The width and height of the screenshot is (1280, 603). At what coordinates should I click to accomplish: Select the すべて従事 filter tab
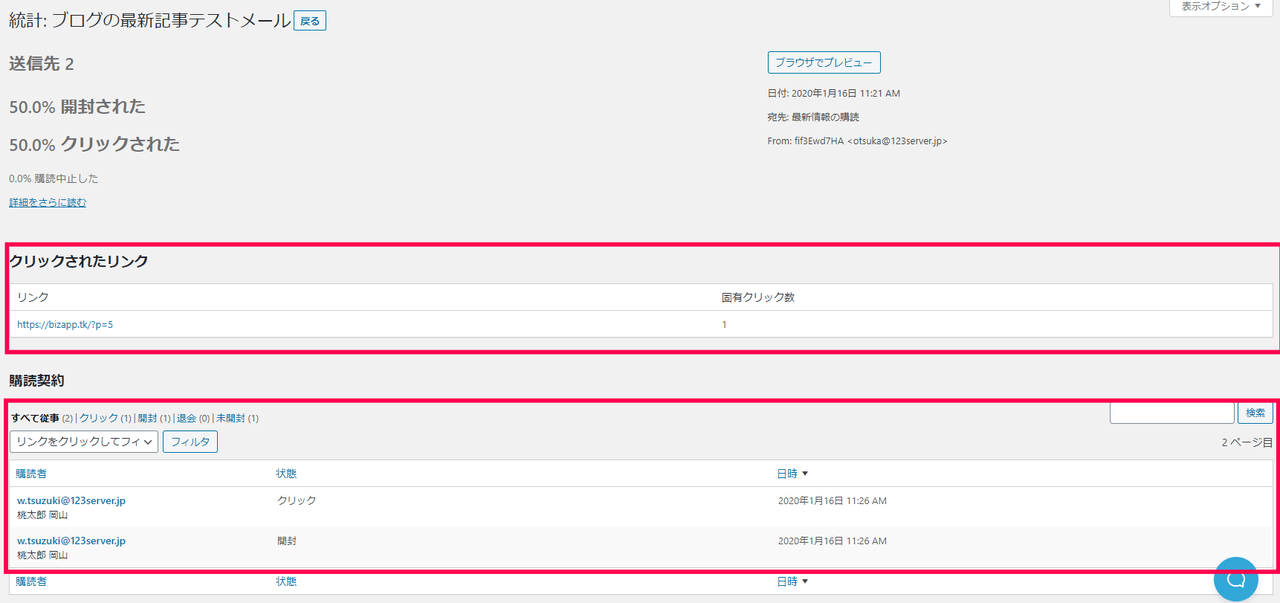pyautogui.click(x=34, y=418)
